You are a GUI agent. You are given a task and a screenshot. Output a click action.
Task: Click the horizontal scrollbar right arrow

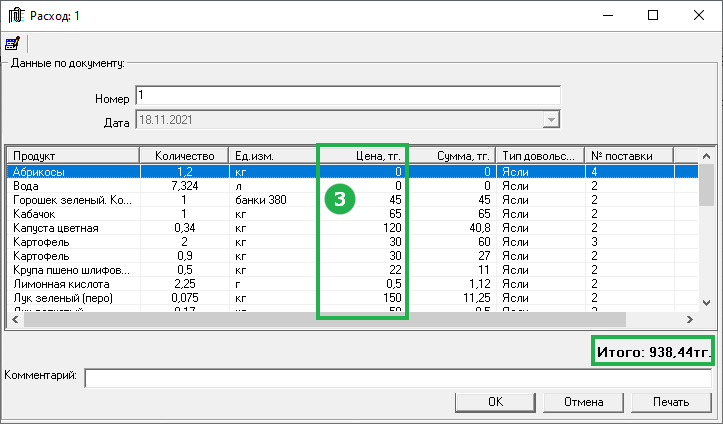[690, 319]
